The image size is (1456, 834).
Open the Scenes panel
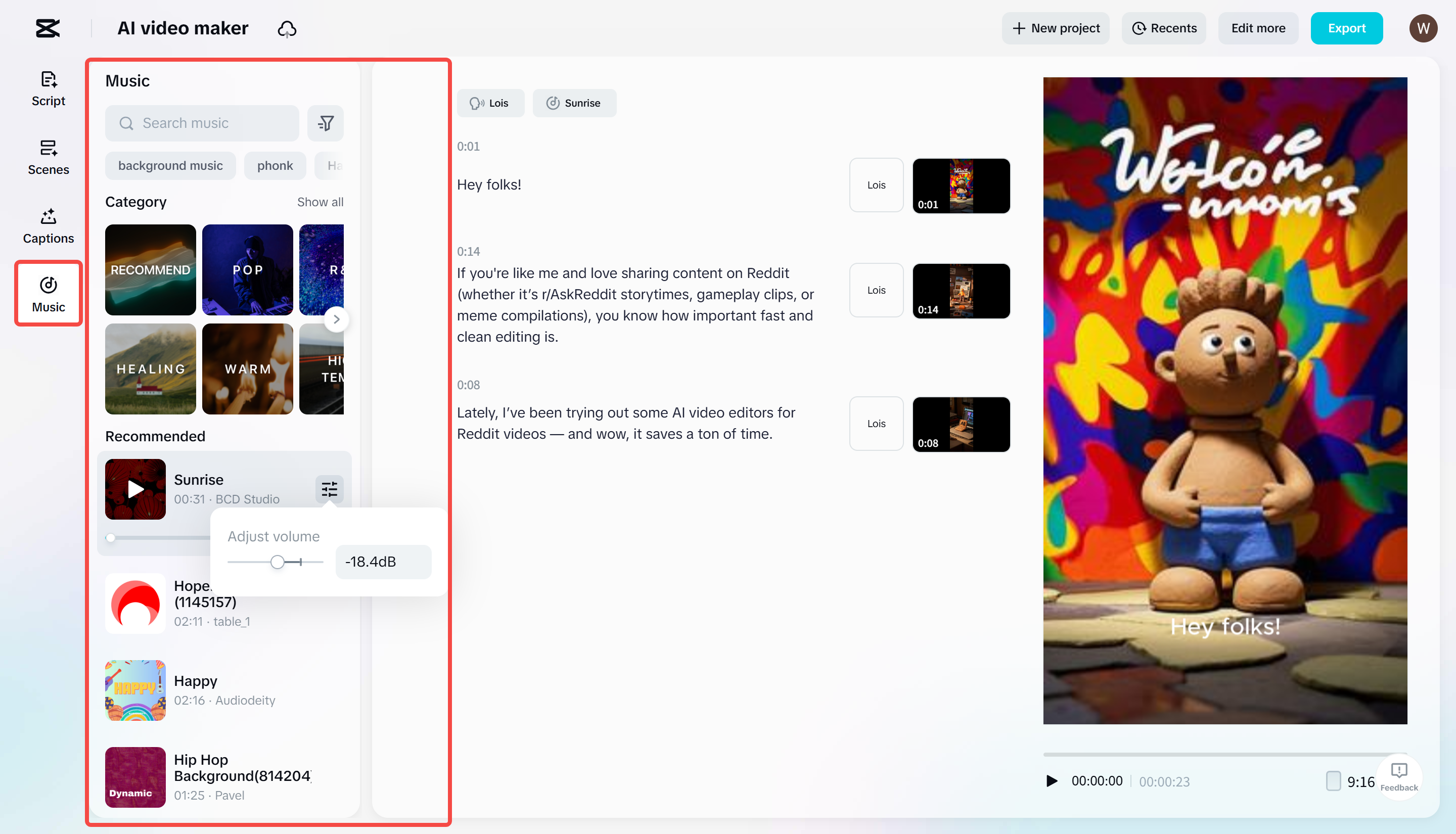(48, 156)
